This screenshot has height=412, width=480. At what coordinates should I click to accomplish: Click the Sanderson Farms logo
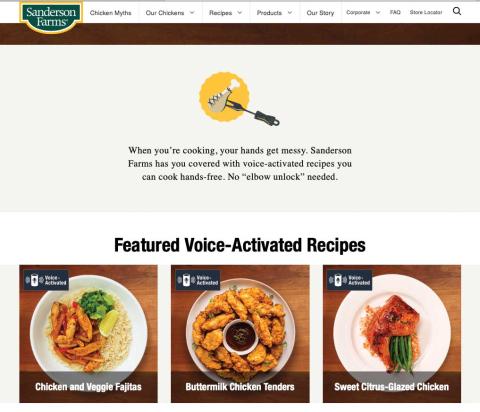pos(51,17)
